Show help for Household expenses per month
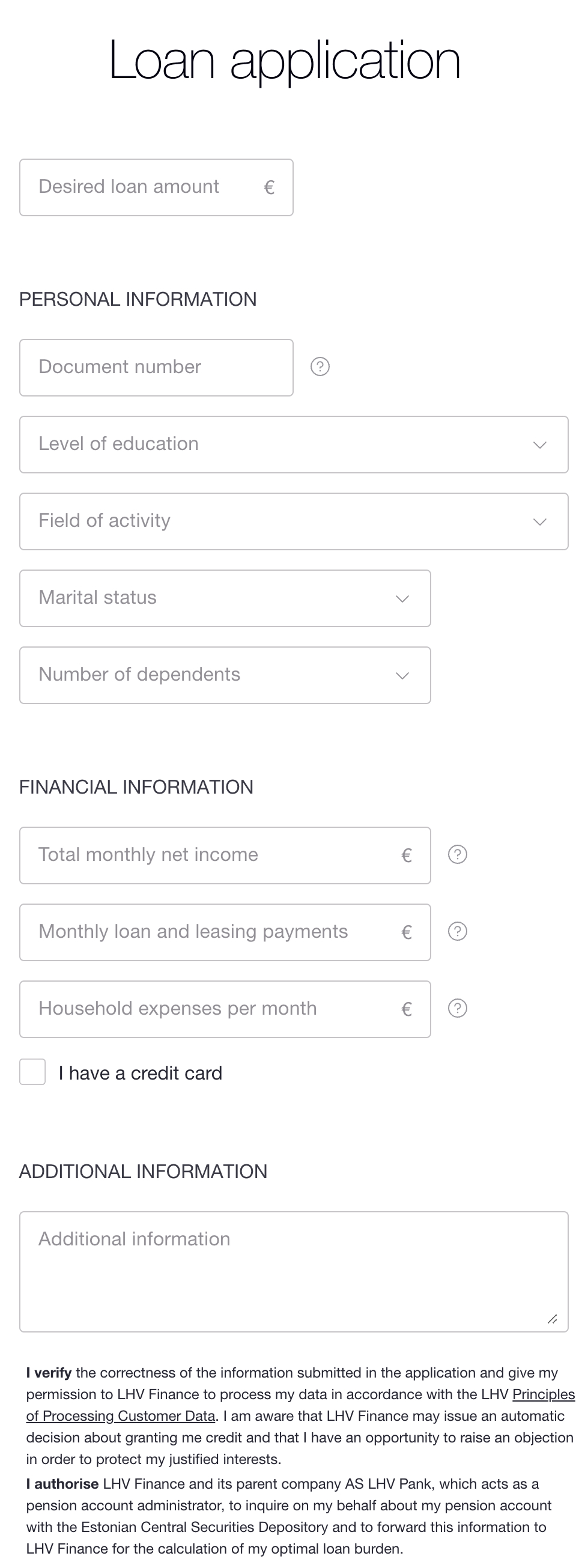The image size is (579, 1568). [x=457, y=1009]
